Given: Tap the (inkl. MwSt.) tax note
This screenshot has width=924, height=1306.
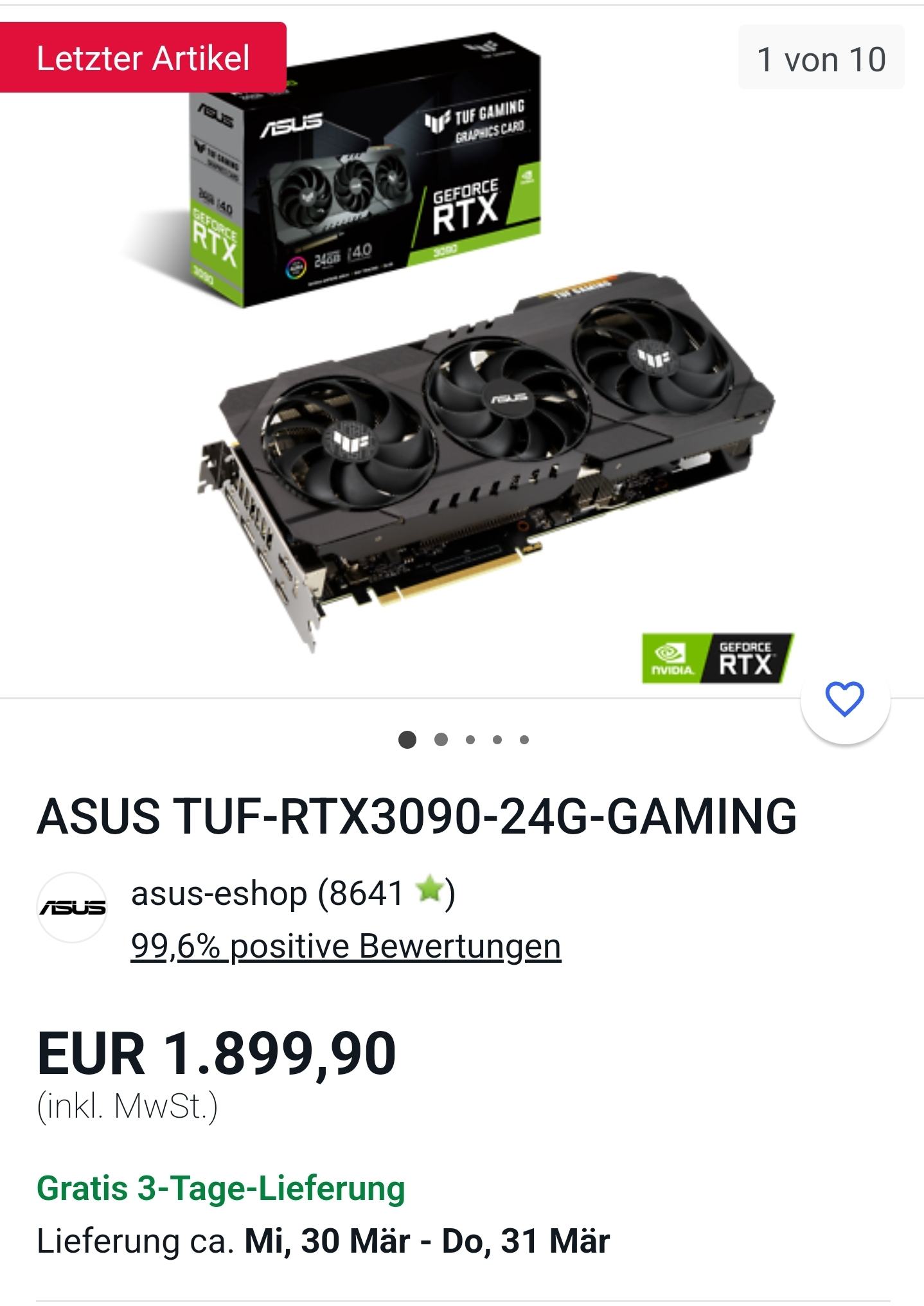Looking at the screenshot, I should pos(127,1107).
